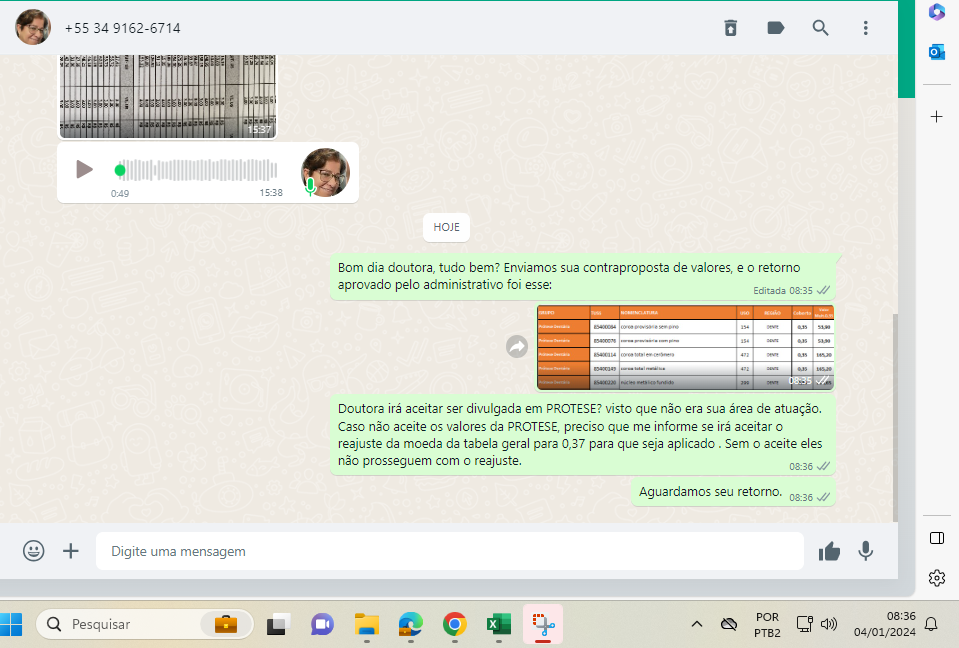Open Excel from the taskbar
Screen dimensions: 959x648
[498, 625]
